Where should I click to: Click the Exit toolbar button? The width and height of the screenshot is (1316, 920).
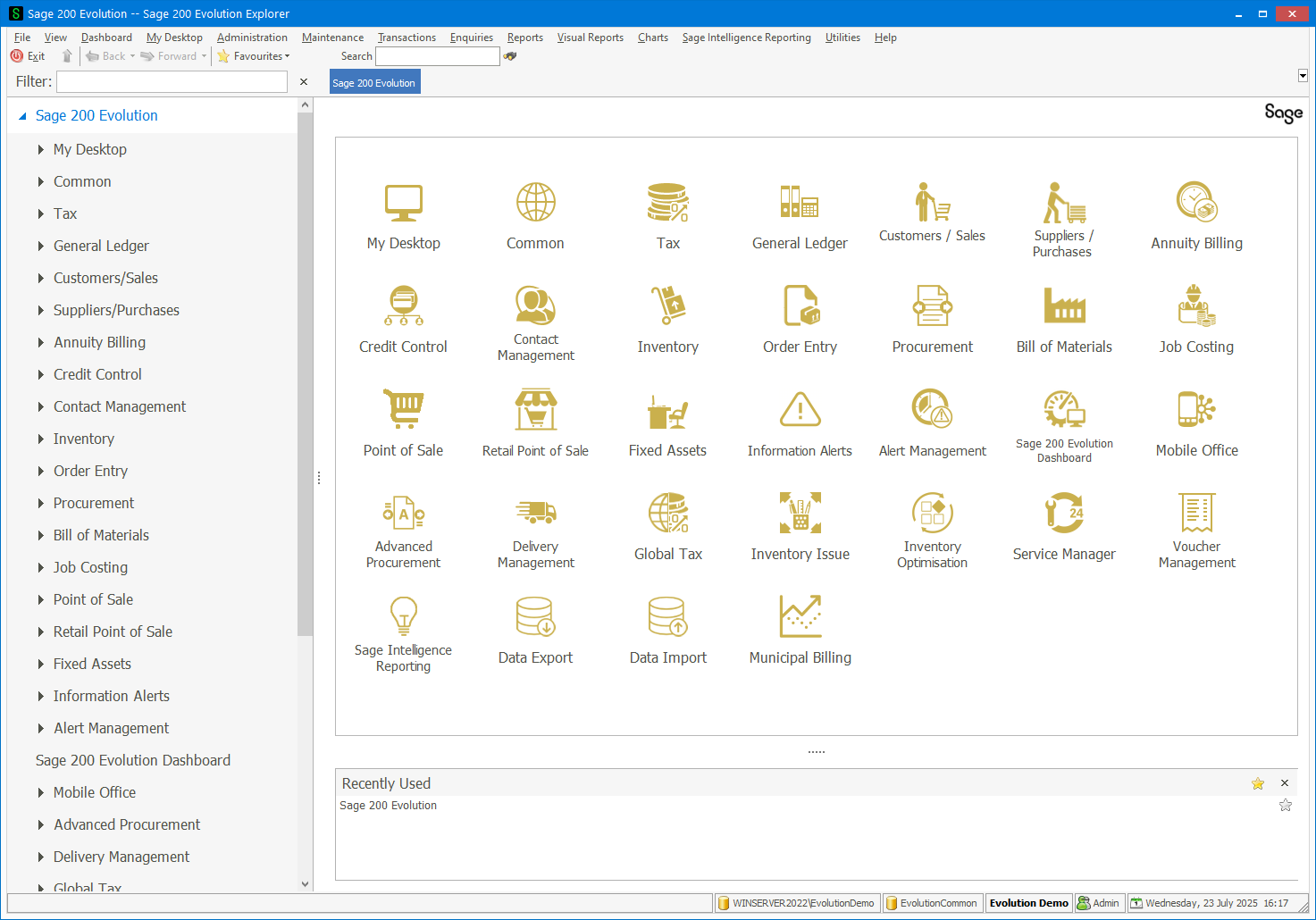point(28,56)
